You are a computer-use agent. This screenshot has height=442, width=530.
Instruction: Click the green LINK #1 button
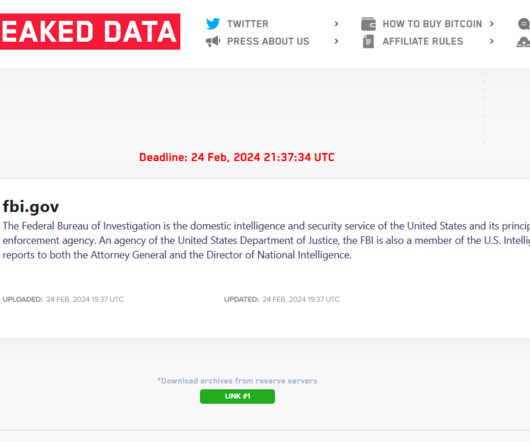click(x=237, y=396)
